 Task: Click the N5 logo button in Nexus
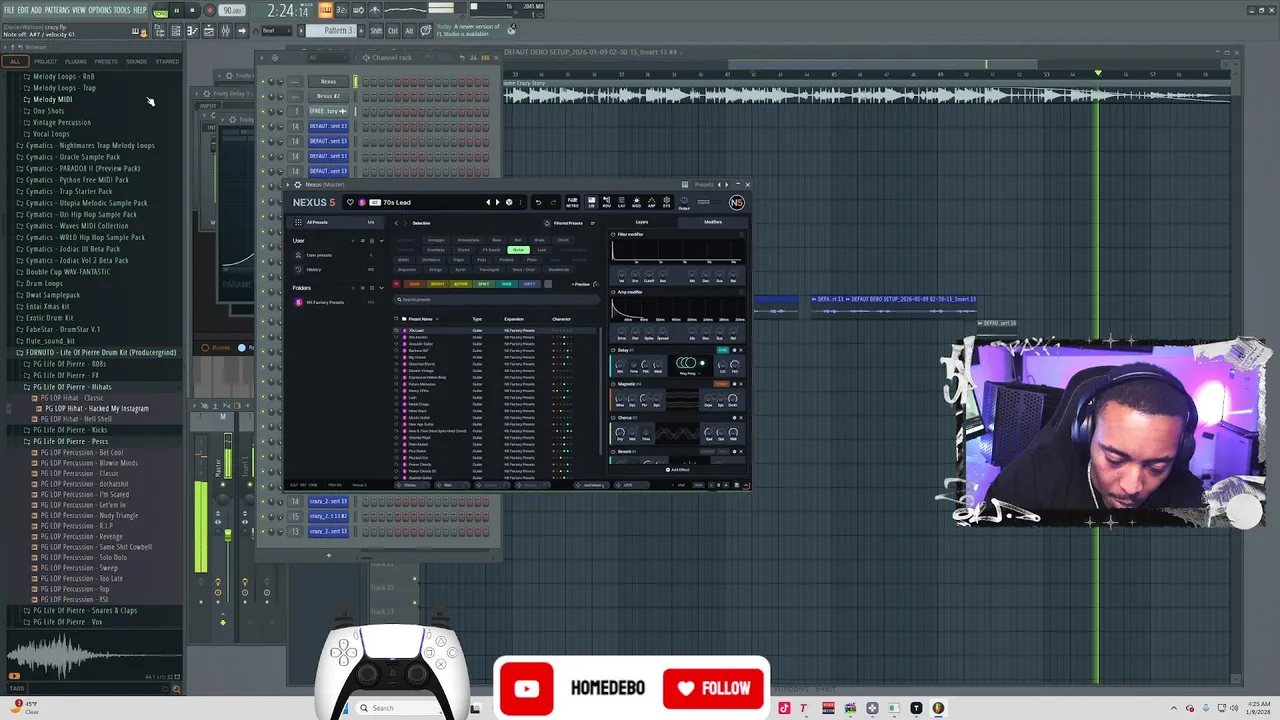(737, 203)
